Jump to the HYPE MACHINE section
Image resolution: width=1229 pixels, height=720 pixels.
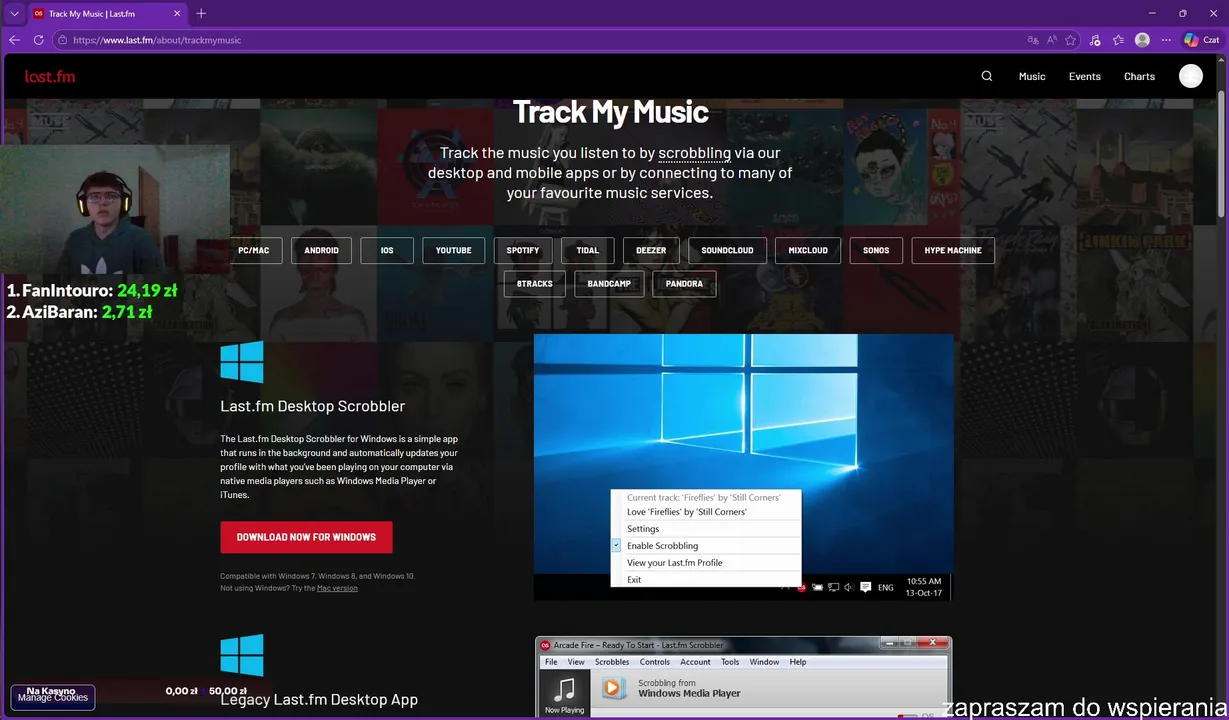pyautogui.click(x=953, y=250)
